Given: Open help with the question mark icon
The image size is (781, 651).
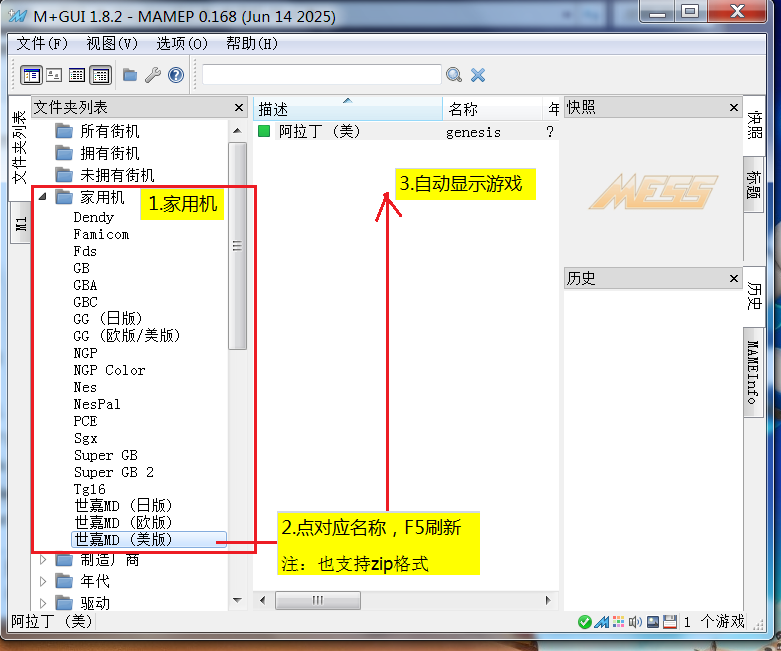Looking at the screenshot, I should [176, 75].
